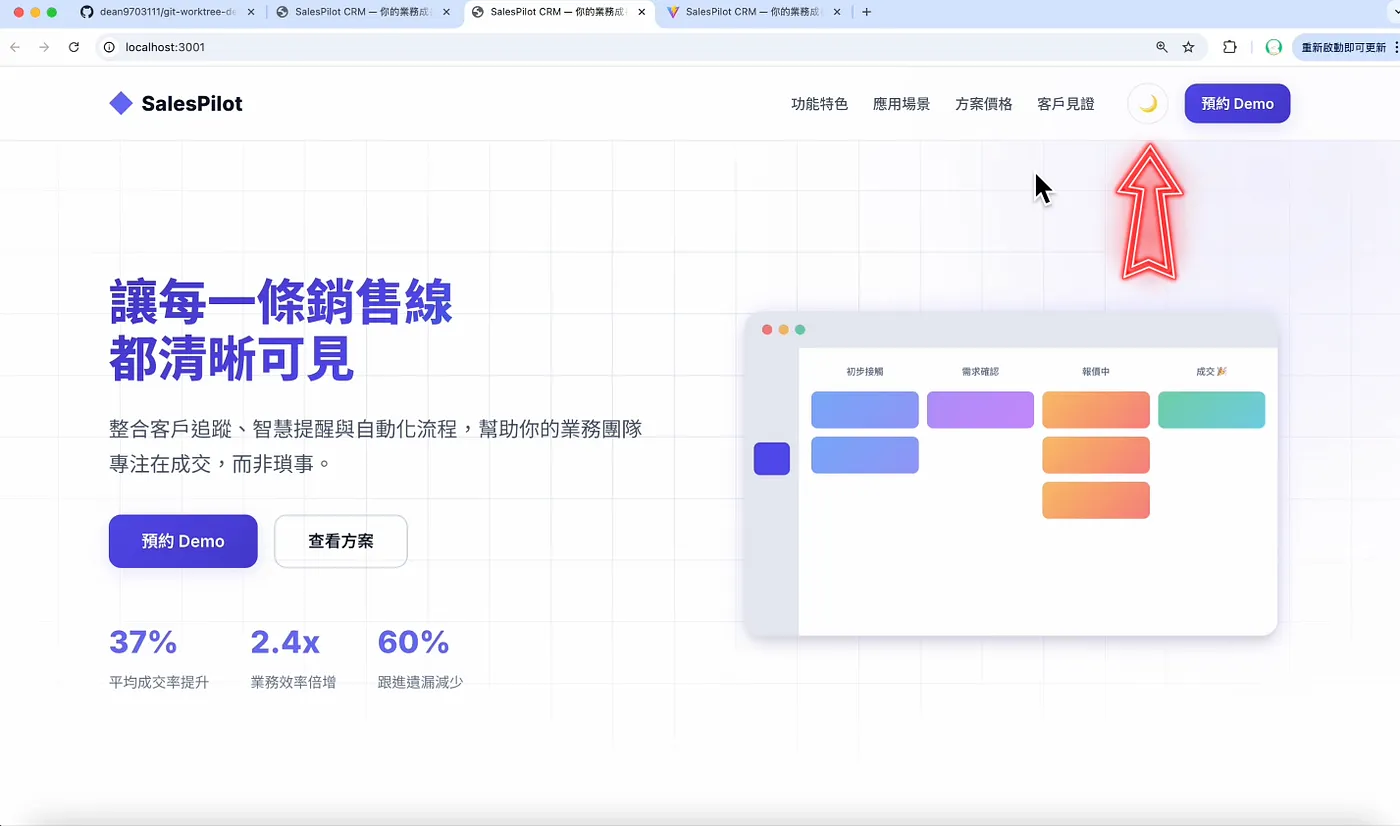Go to the 應用場景 nav link

pos(901,104)
